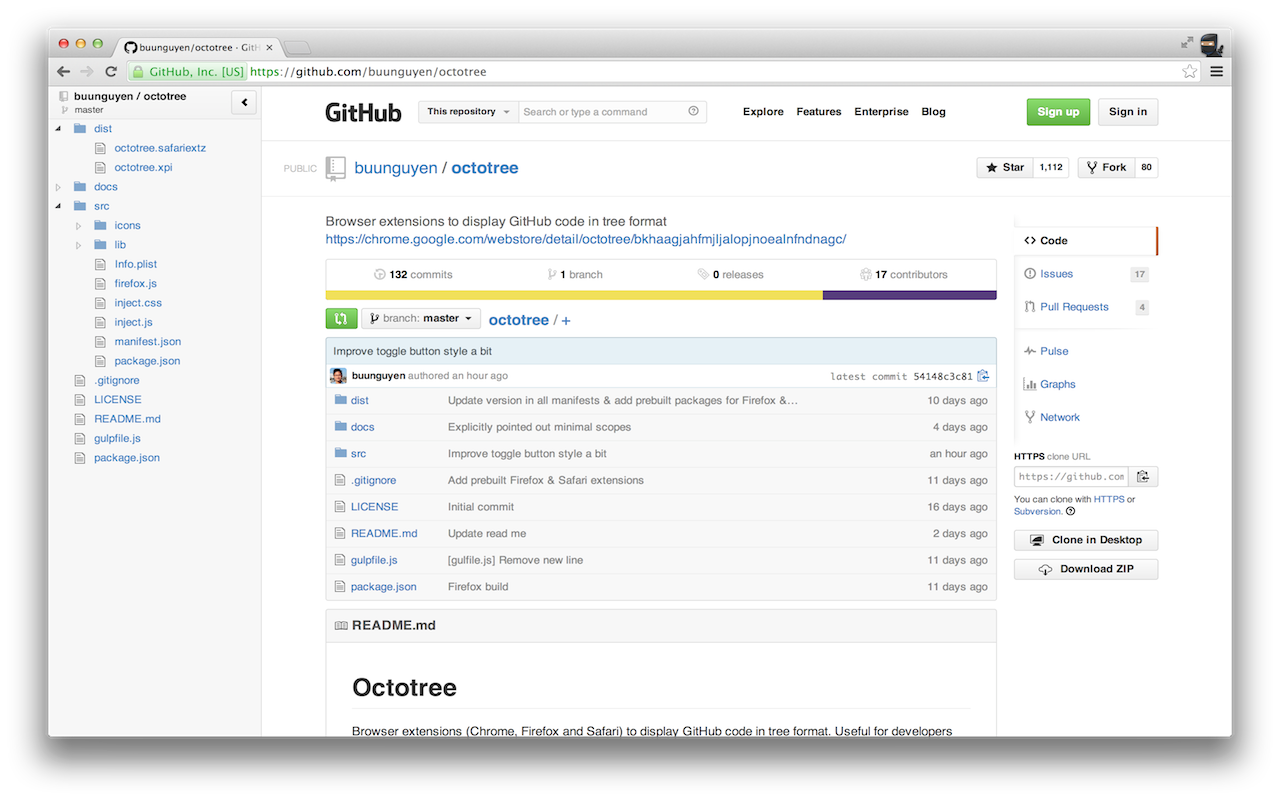Open the branch: master dropdown
1280x800 pixels.
point(420,318)
